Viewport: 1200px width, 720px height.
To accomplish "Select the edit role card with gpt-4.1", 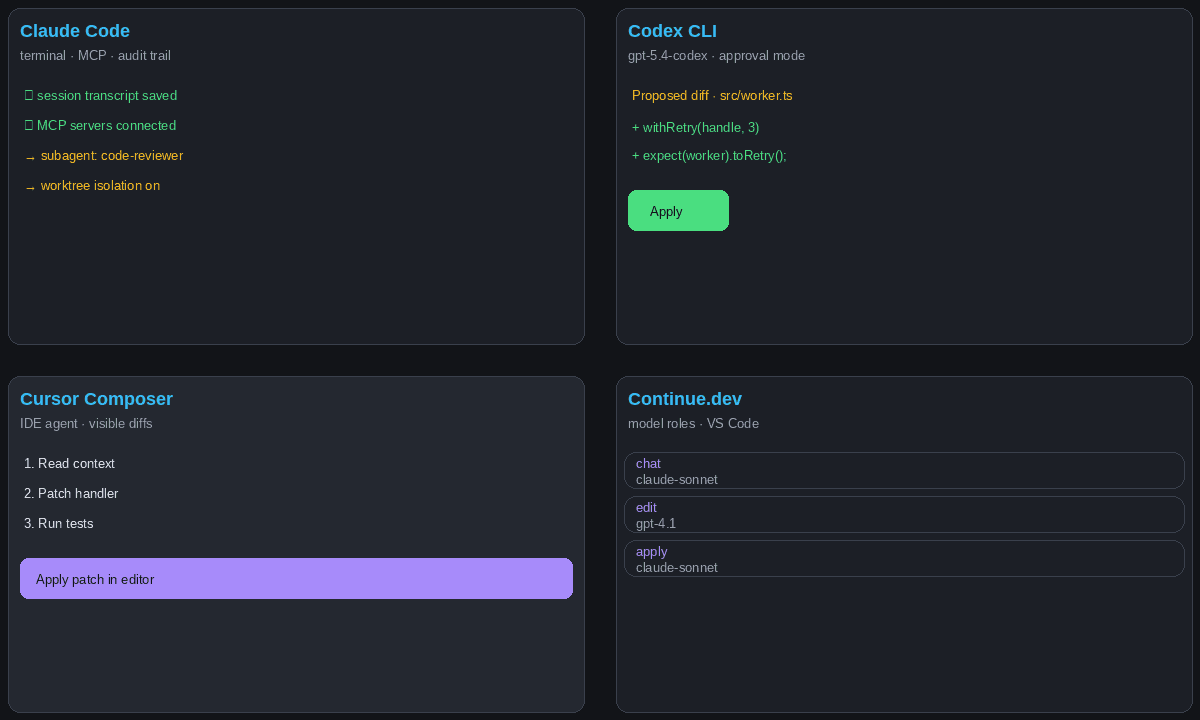I will 904,515.
